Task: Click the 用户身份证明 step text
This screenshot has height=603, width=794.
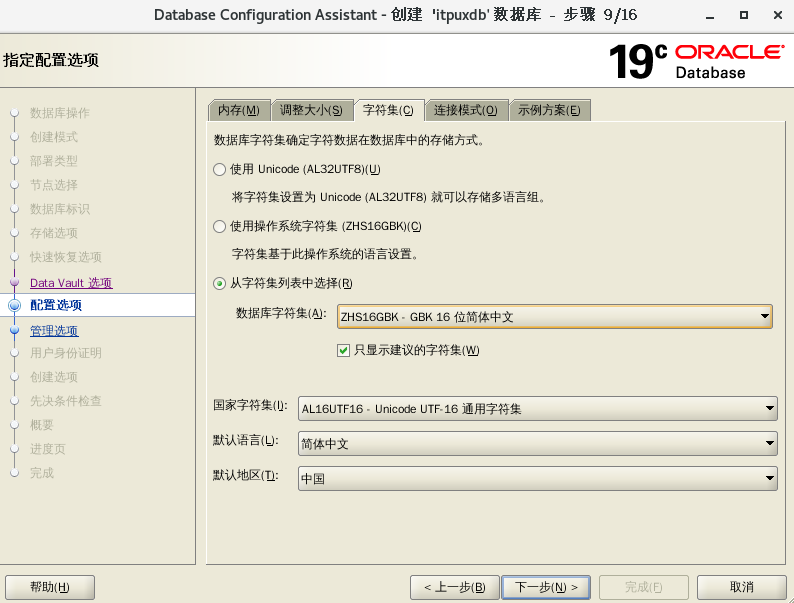Action: coord(66,353)
